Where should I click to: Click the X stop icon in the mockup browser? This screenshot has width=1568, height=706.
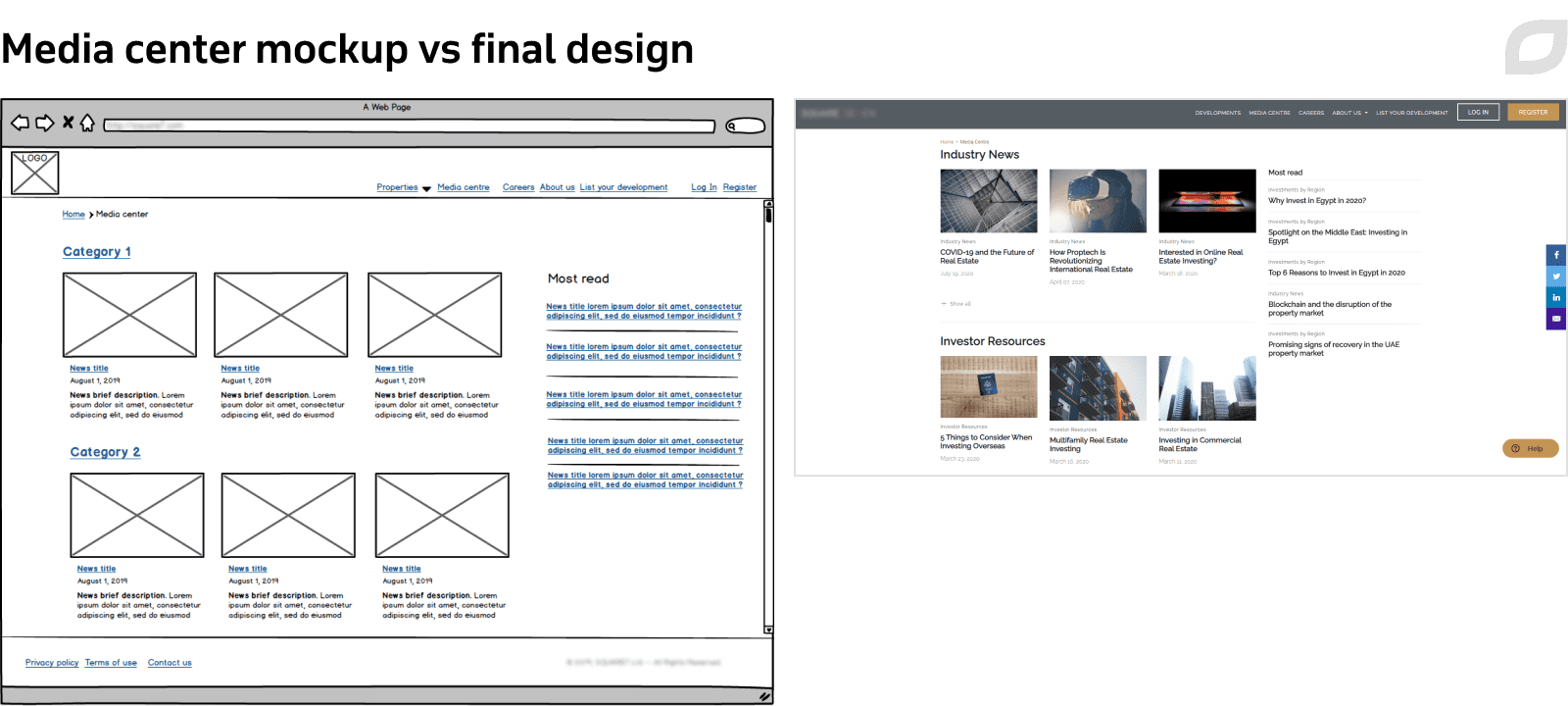[x=68, y=123]
